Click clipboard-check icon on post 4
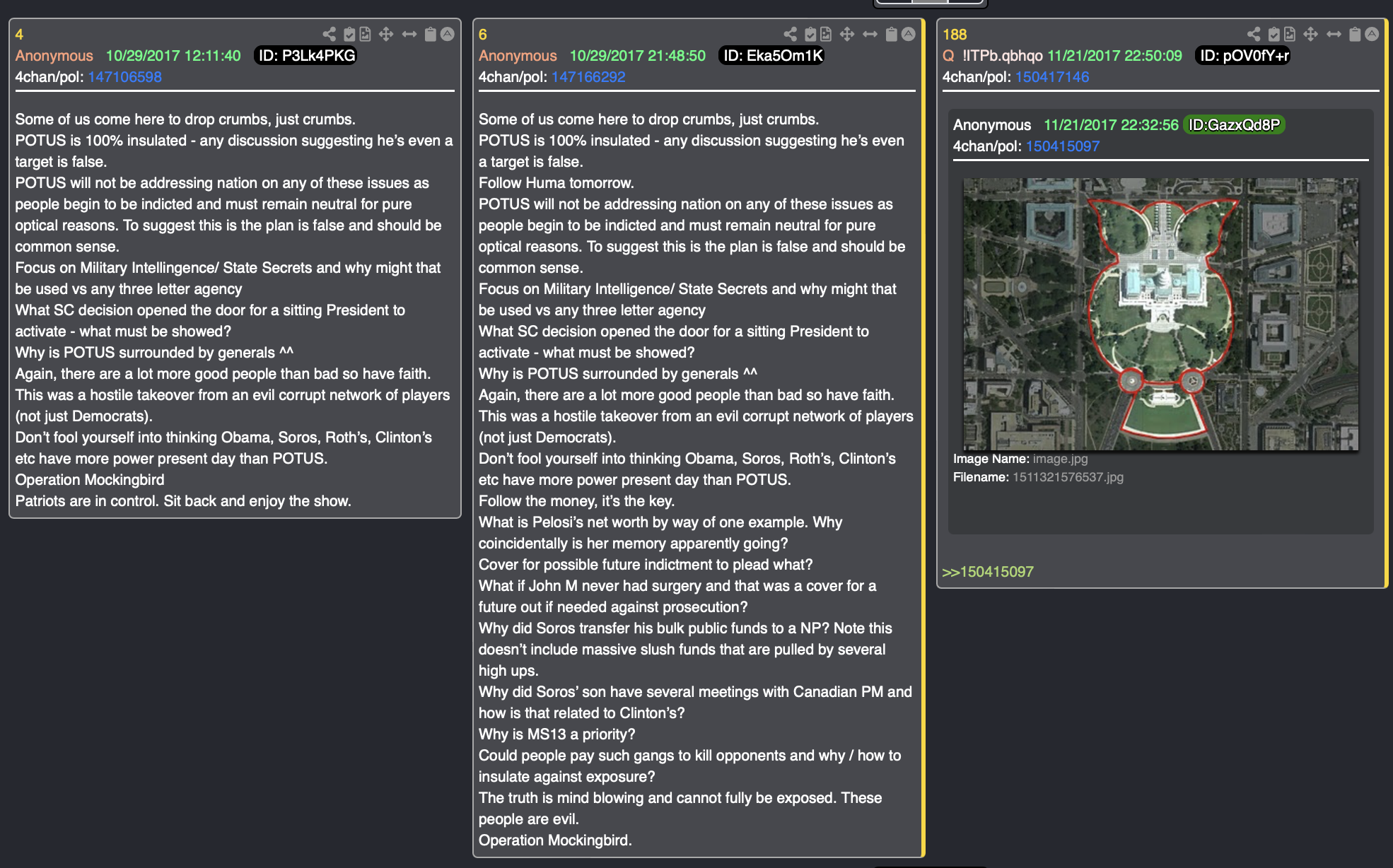This screenshot has height=868, width=1393. tap(349, 34)
